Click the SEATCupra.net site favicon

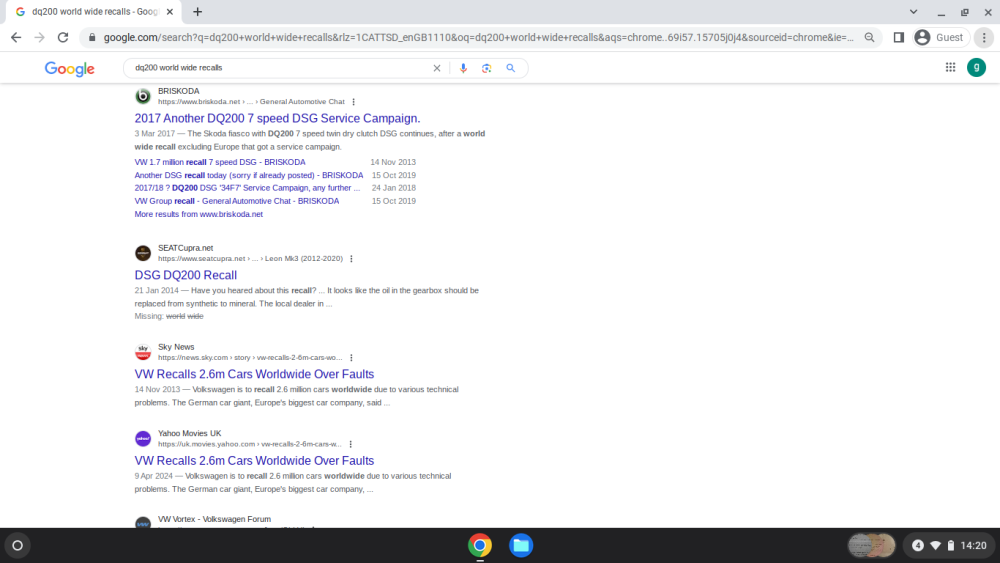coord(143,253)
